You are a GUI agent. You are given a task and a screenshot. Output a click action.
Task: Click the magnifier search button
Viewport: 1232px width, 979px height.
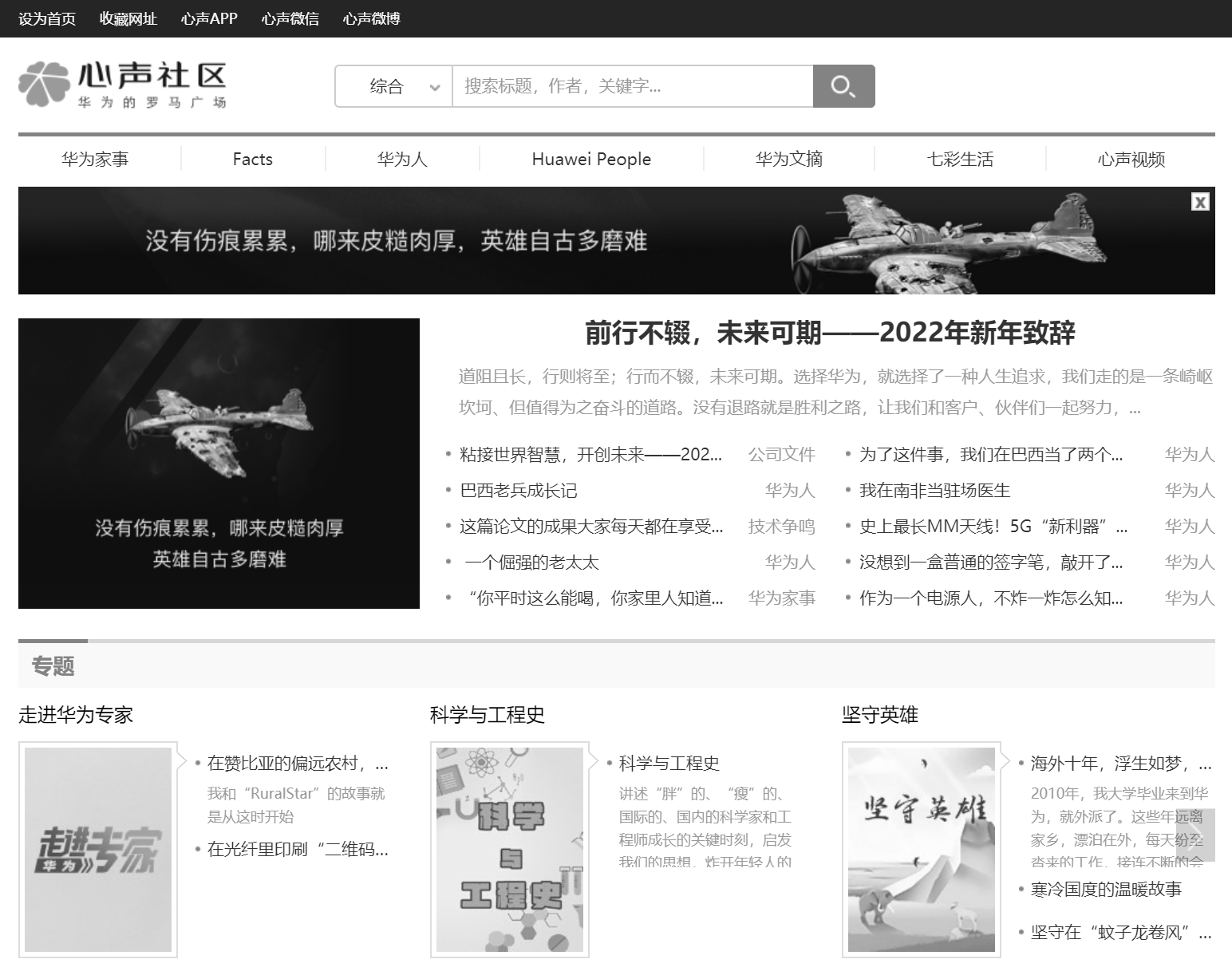pos(843,86)
